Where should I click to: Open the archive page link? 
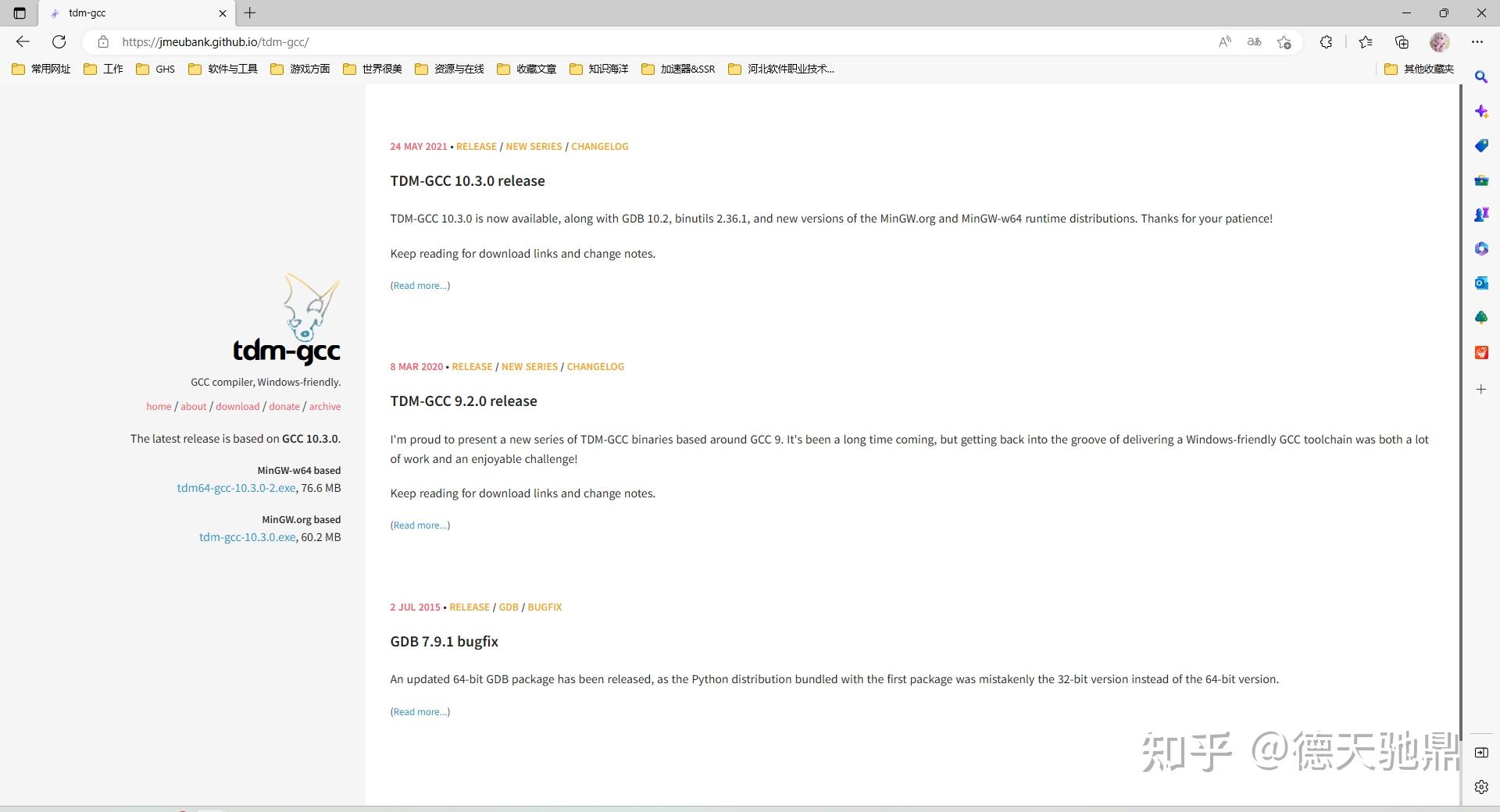point(325,407)
